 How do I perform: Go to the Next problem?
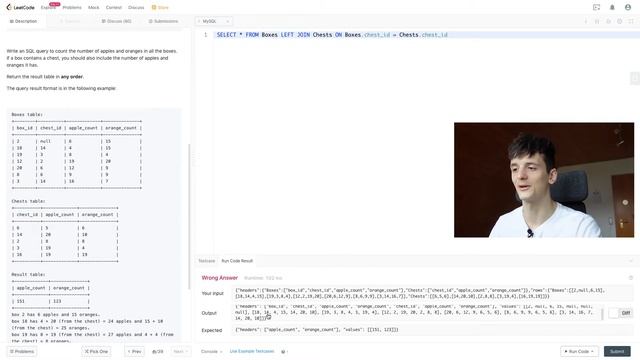[x=180, y=351]
